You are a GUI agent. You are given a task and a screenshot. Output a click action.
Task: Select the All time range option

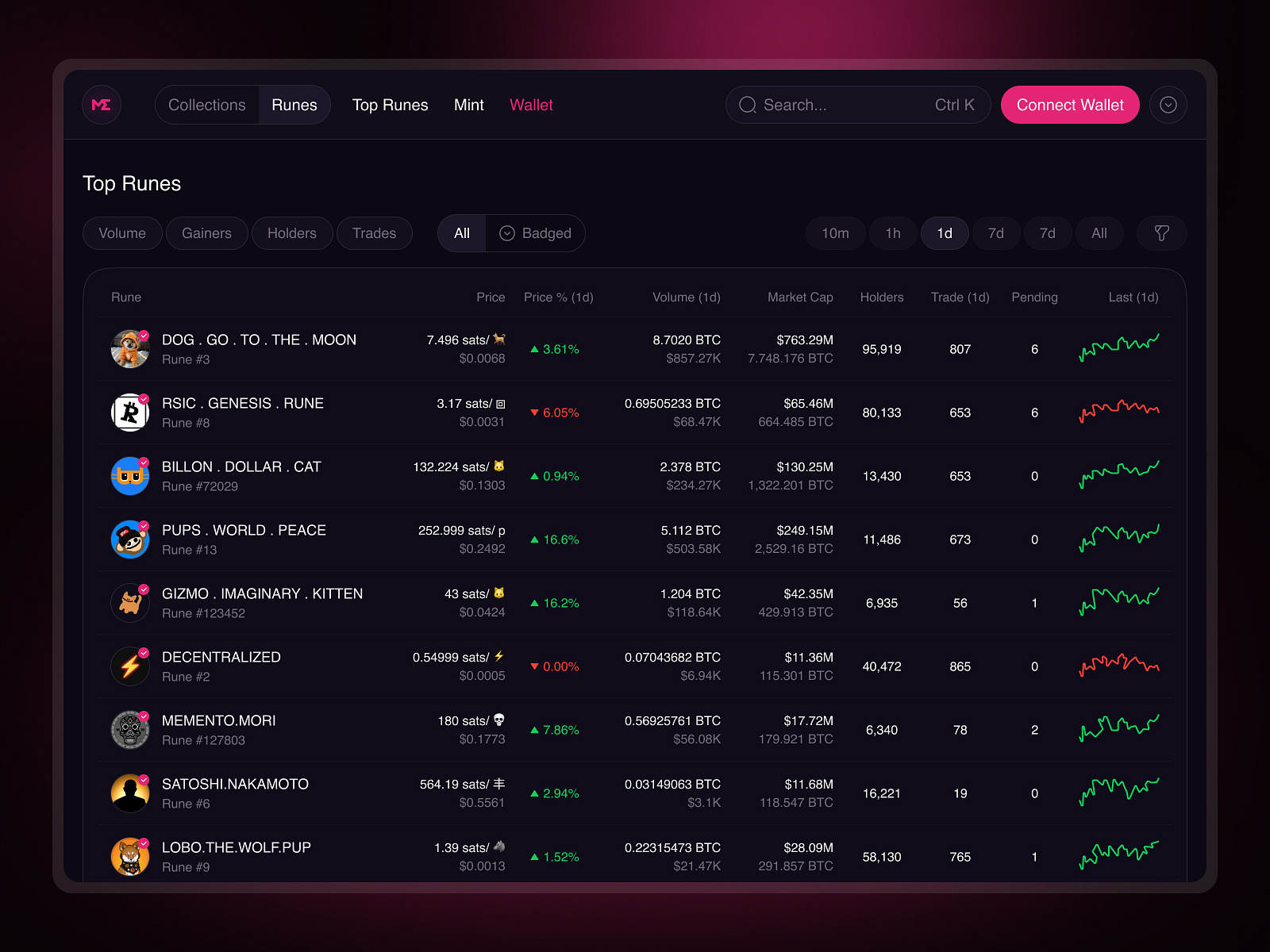click(1099, 232)
